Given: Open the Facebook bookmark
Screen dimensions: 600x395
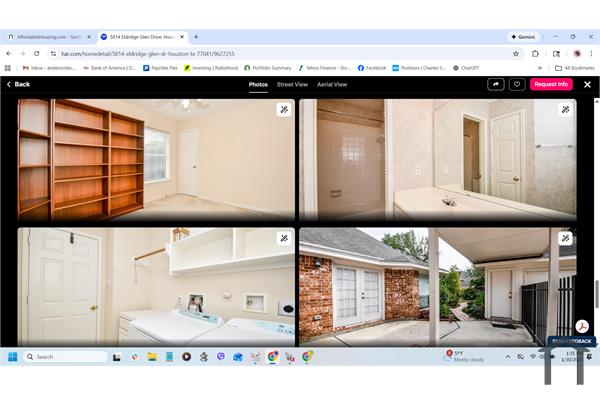Looking at the screenshot, I should click(372, 68).
